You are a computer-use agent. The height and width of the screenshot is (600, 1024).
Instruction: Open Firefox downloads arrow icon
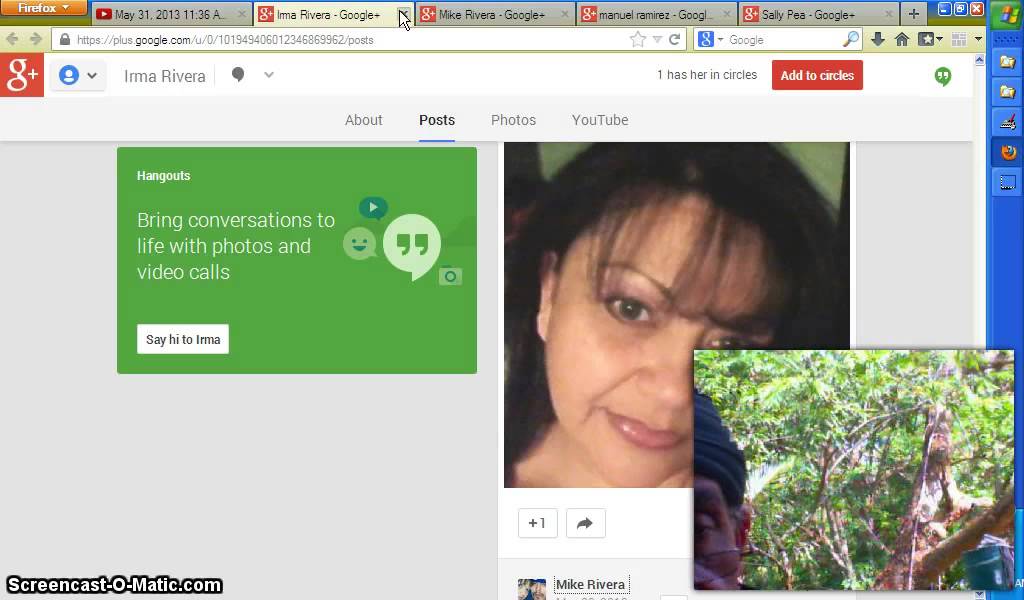[878, 40]
